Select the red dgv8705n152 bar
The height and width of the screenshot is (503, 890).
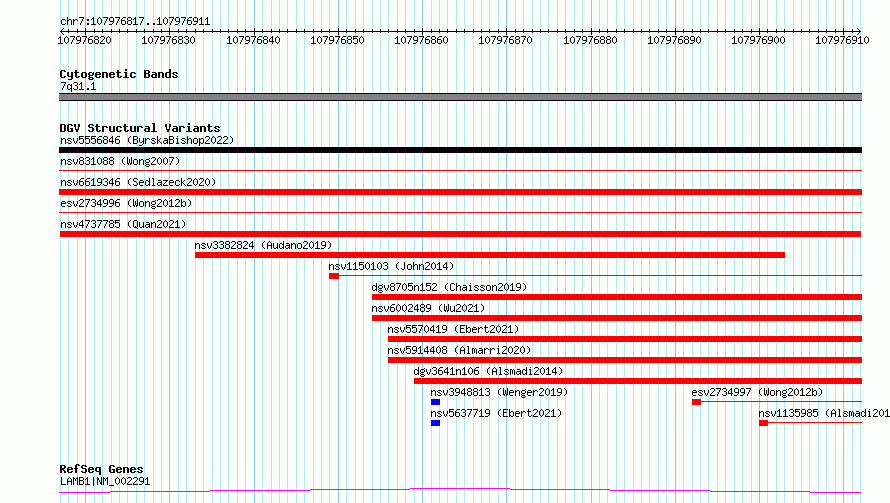tap(617, 297)
